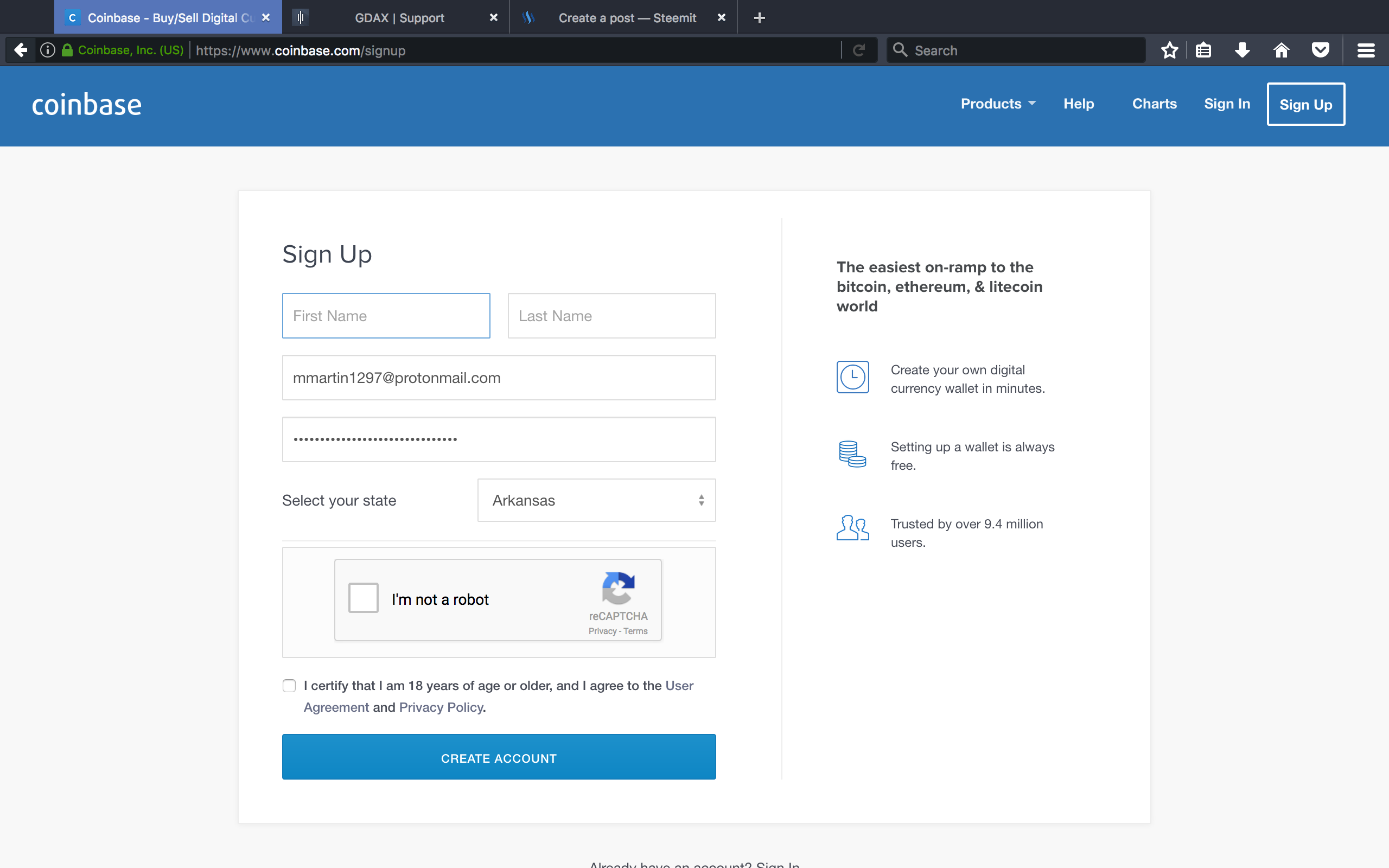Click the browser Search box
The height and width of the screenshot is (868, 1389).
pos(1016,50)
